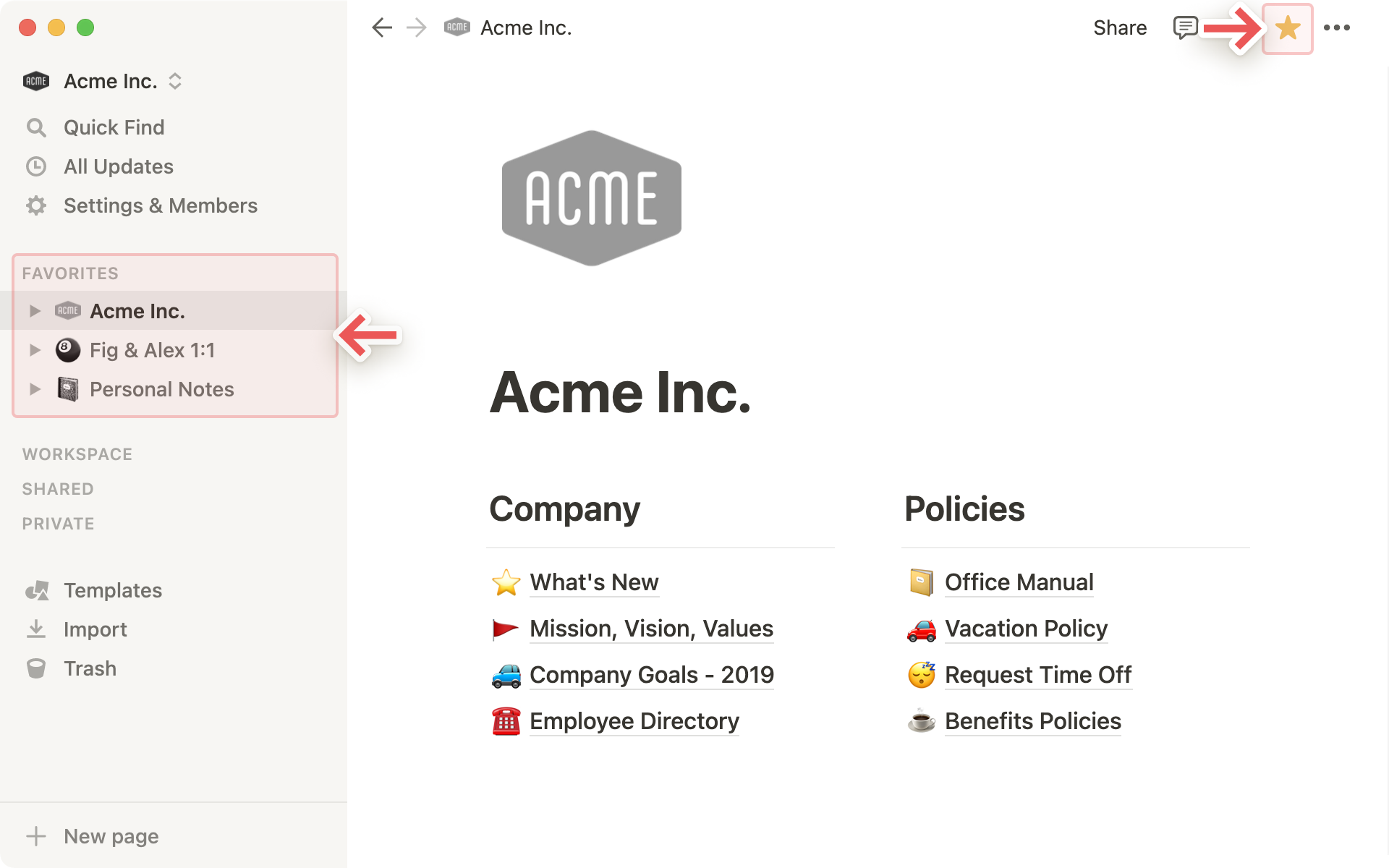This screenshot has height=868, width=1389.
Task: Expand the Acme Inc. sidebar item
Action: (35, 311)
